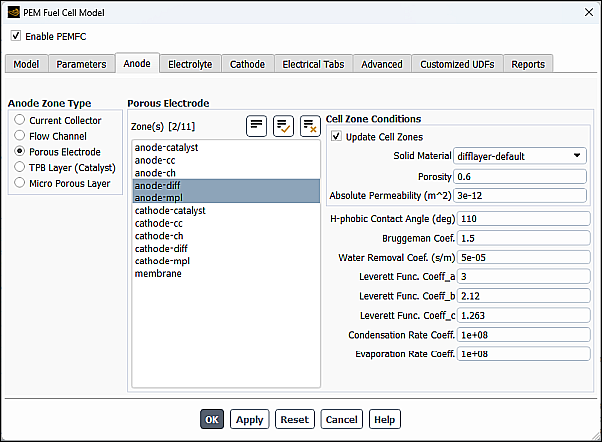This screenshot has height=442, width=602.
Task: Select cathode-mpl in the zone list
Action: (x=226, y=261)
